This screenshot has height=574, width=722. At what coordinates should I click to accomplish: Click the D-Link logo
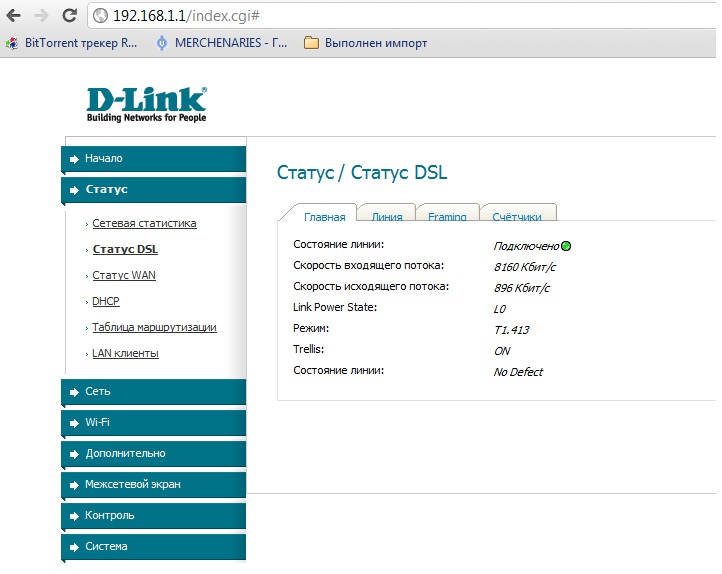(146, 103)
